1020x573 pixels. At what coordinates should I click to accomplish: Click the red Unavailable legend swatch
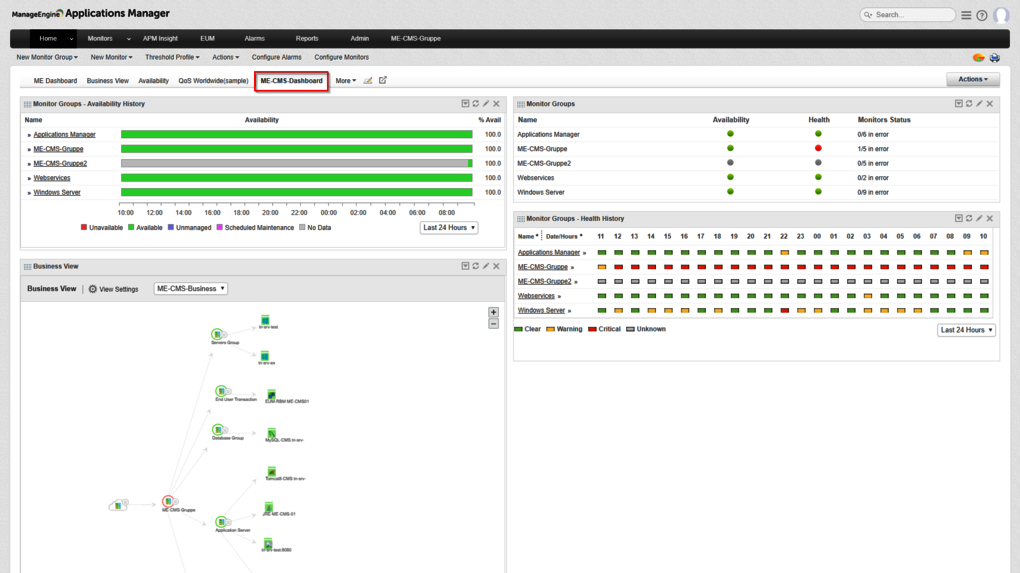coord(84,228)
